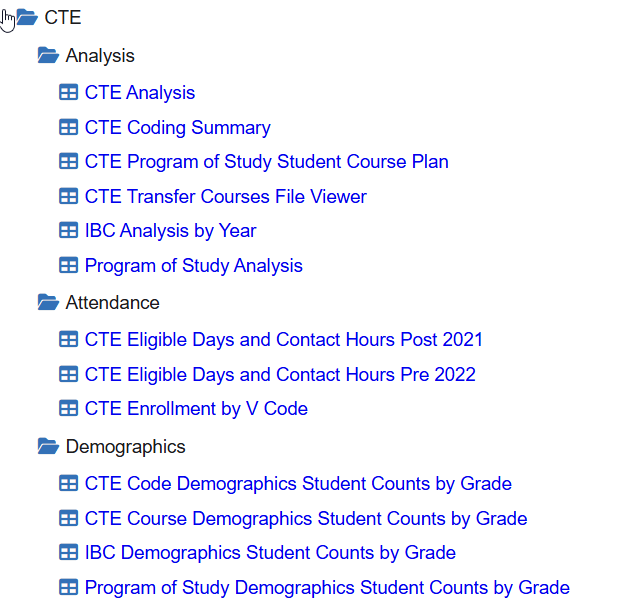Open CTE Course Demographics Student Counts by Grade
This screenshot has width=641, height=616.
point(306,519)
